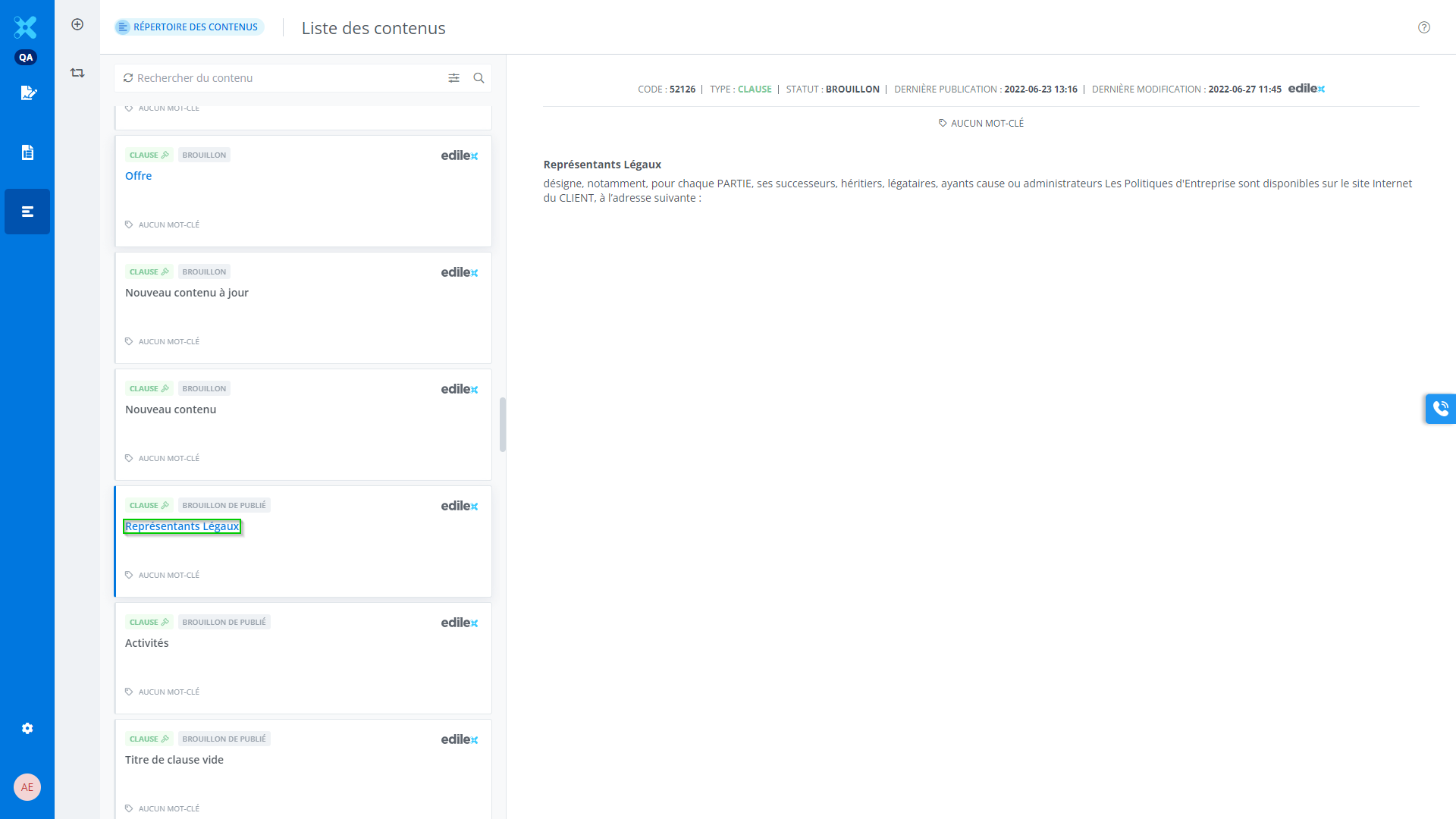Viewport: 1456px width, 819px height.
Task: Open the document sidebar icon
Action: click(27, 152)
